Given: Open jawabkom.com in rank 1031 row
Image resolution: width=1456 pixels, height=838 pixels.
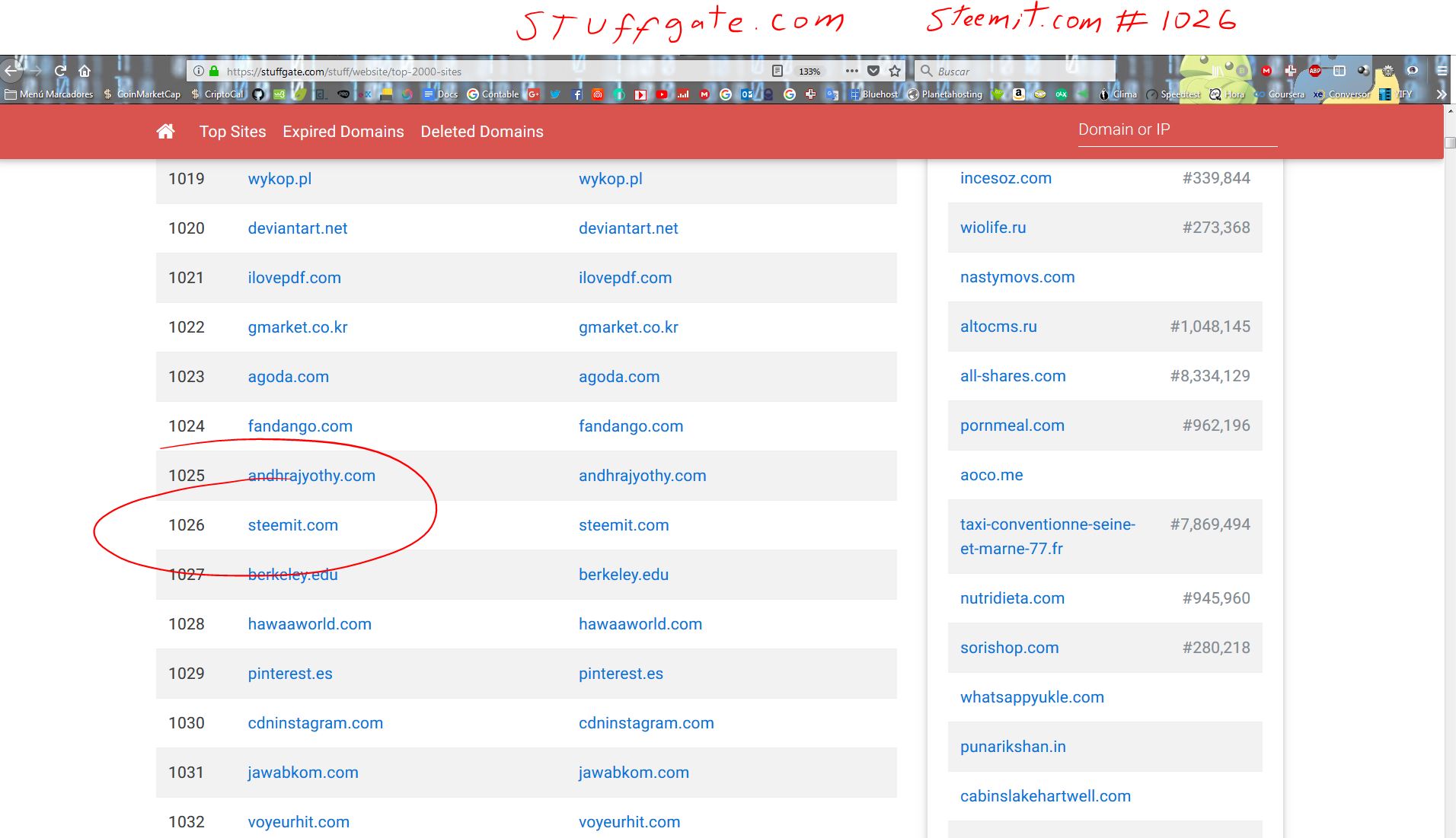Looking at the screenshot, I should coord(303,773).
